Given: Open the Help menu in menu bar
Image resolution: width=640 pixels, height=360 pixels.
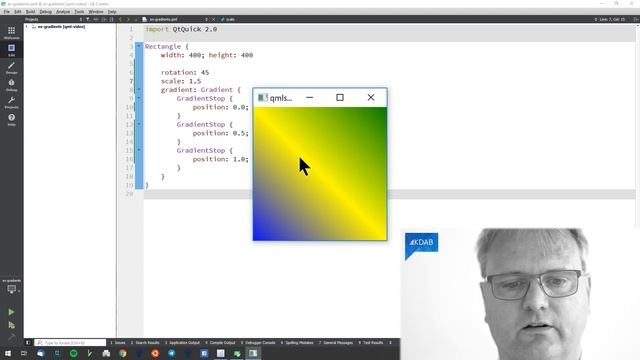Looking at the screenshot, I should [x=112, y=12].
